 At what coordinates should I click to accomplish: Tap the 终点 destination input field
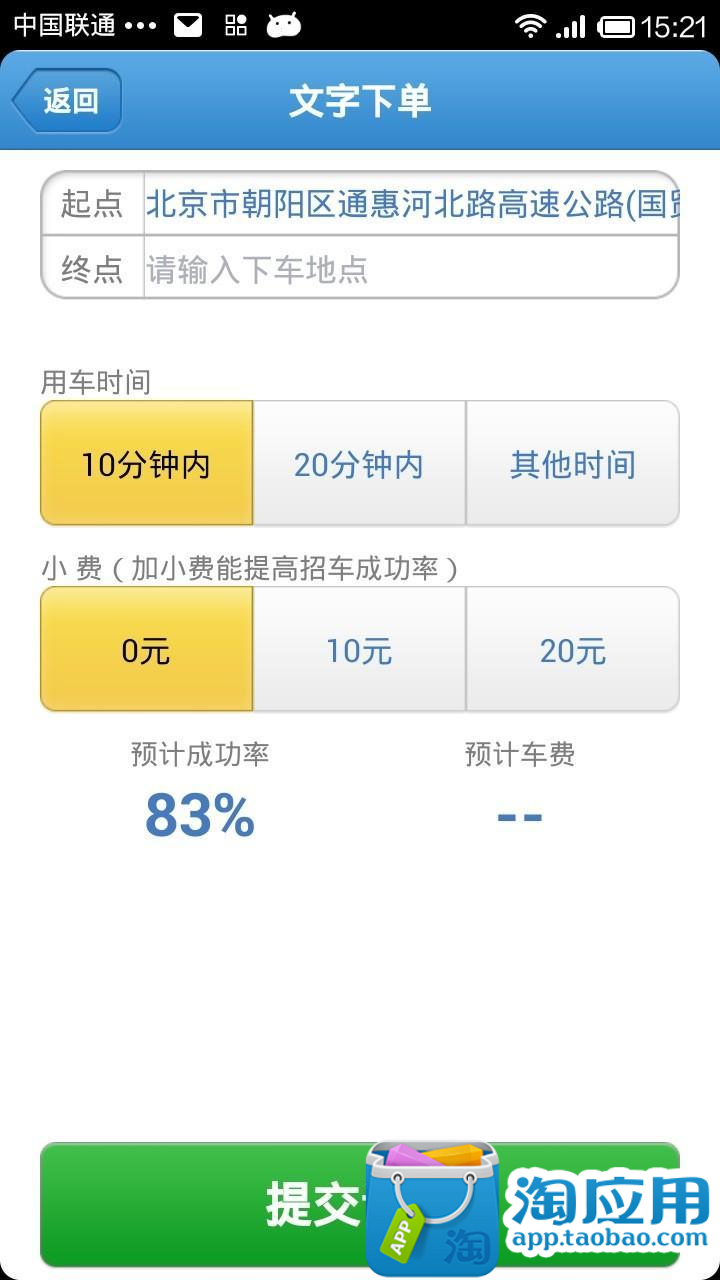coord(410,268)
